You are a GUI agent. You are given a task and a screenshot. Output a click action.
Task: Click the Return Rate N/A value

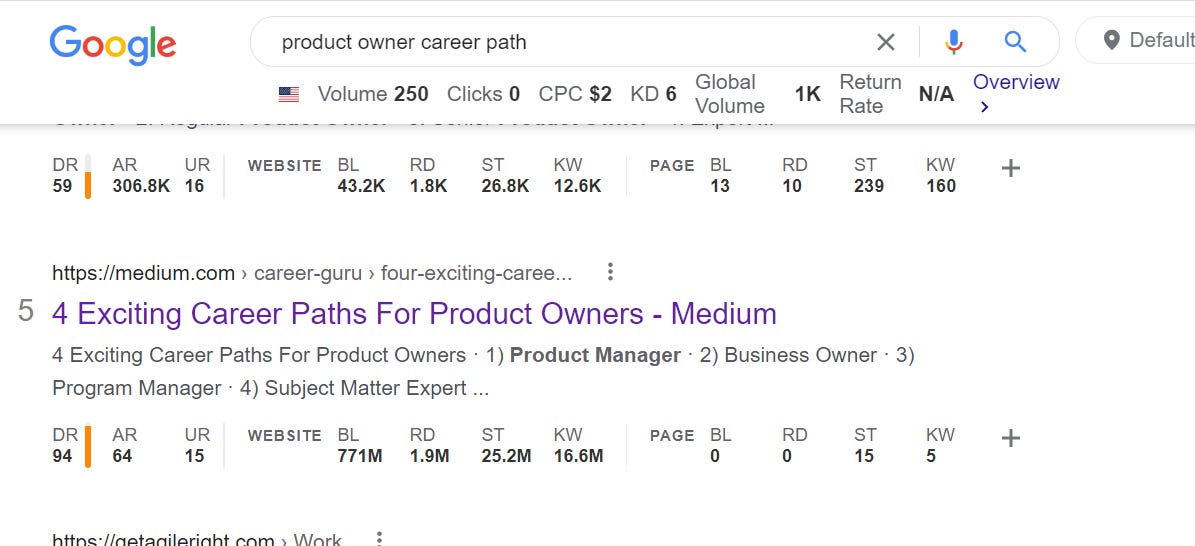point(936,95)
